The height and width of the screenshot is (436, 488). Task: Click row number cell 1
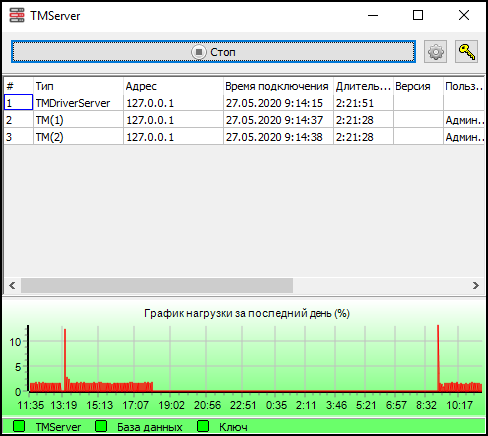(x=19, y=103)
